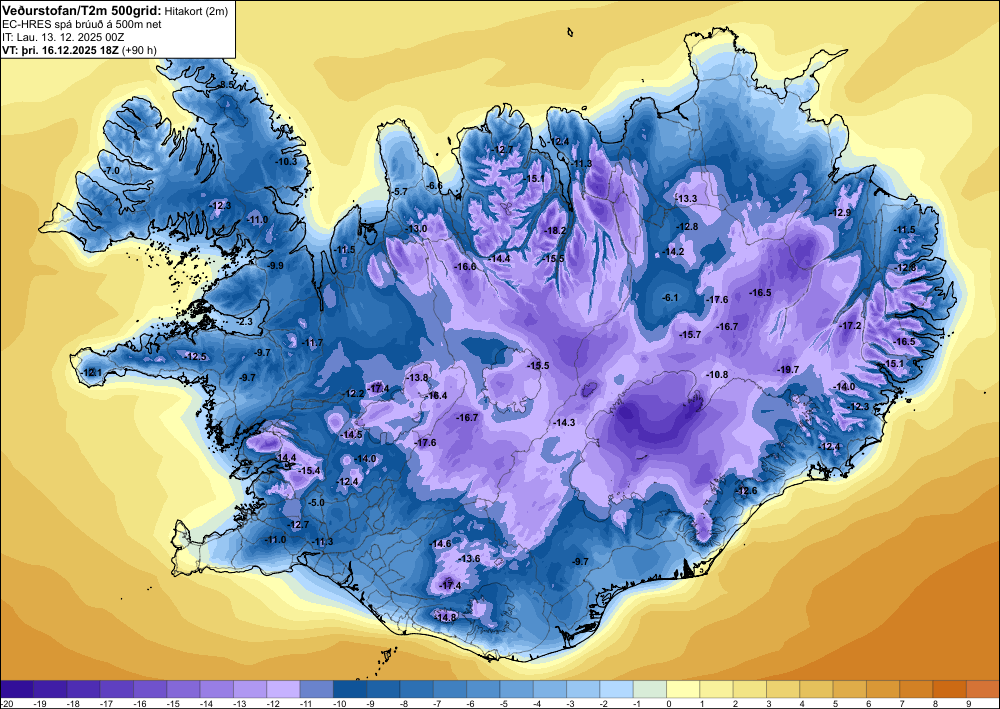Viewport: 1000px width, 709px height.
Task: Click the -17.2 temperature value
Action: pyautogui.click(x=850, y=325)
